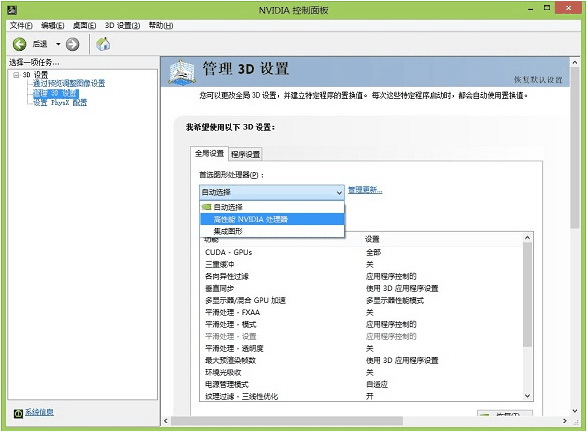Click the settings list vertical scrollbar thumb
The image size is (587, 432).
(527, 294)
